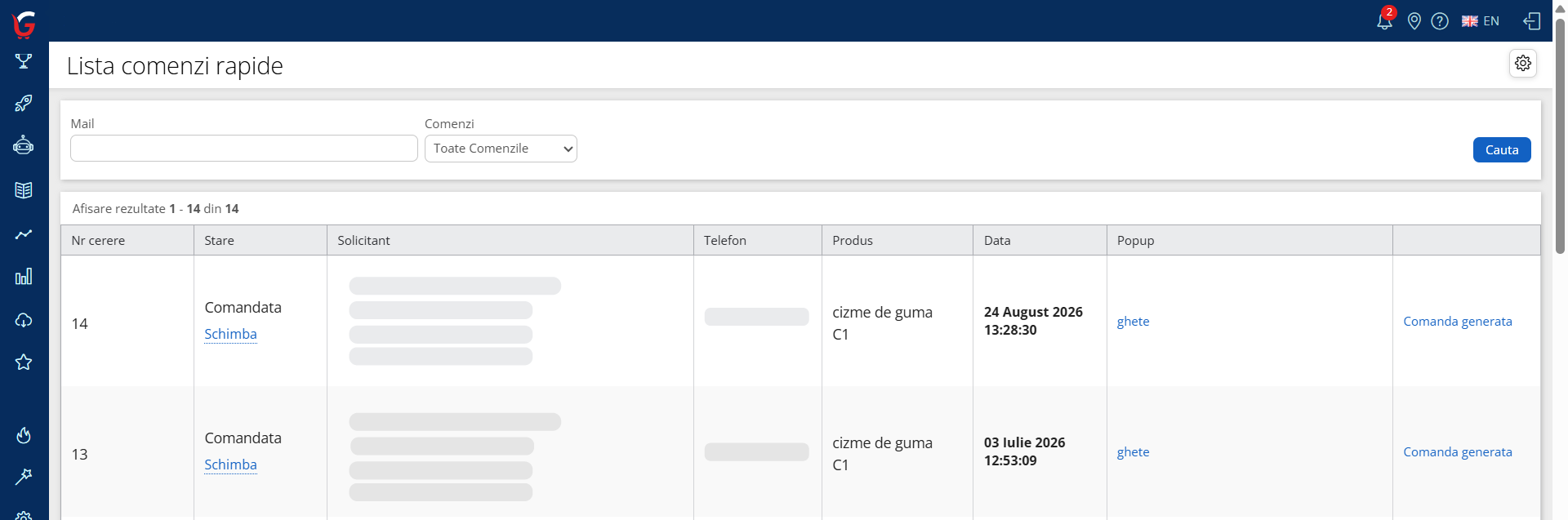Open the star icon in the sidebar
This screenshot has height=520, width=1568.
[24, 362]
